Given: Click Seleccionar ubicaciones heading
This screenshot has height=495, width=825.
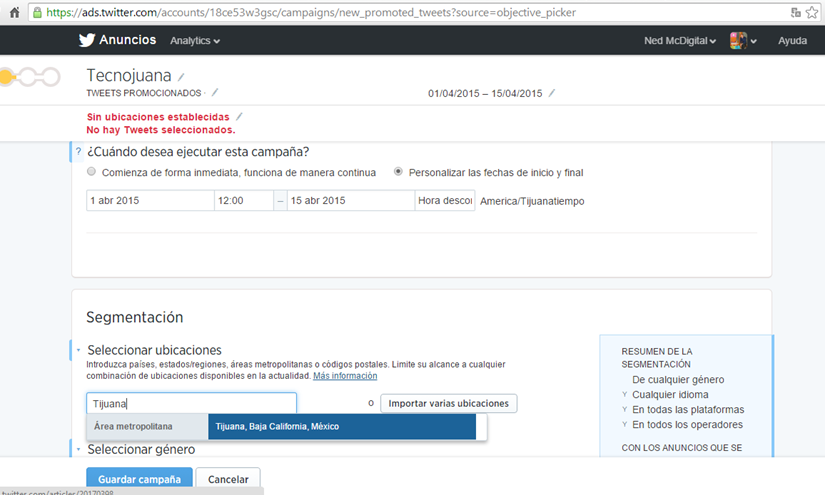Looking at the screenshot, I should 154,350.
